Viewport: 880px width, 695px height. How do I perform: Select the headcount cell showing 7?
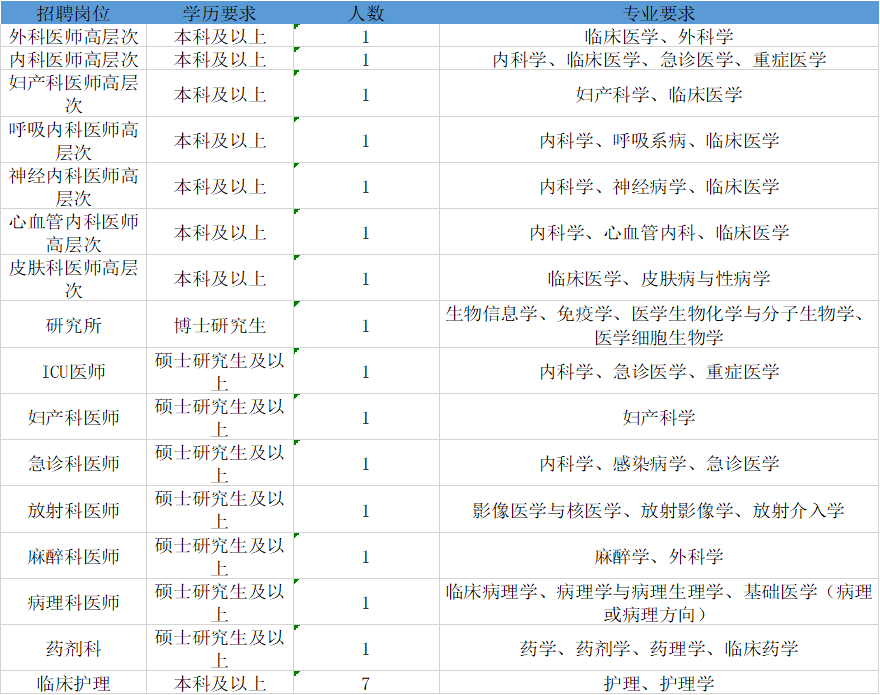[366, 684]
